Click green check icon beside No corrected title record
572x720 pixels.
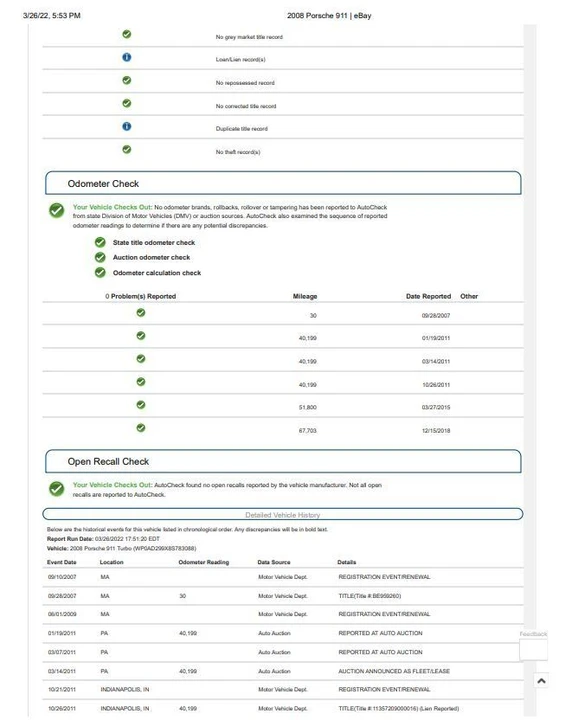click(x=127, y=103)
